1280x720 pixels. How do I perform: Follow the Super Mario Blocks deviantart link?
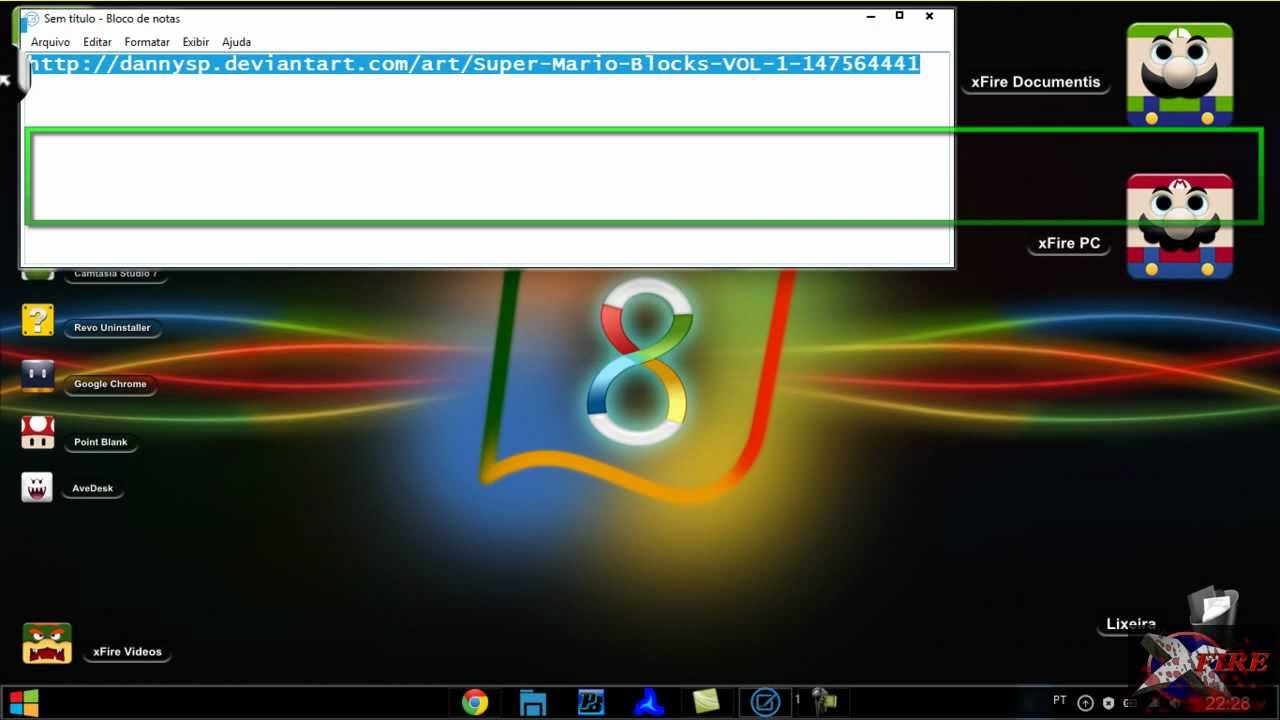470,63
